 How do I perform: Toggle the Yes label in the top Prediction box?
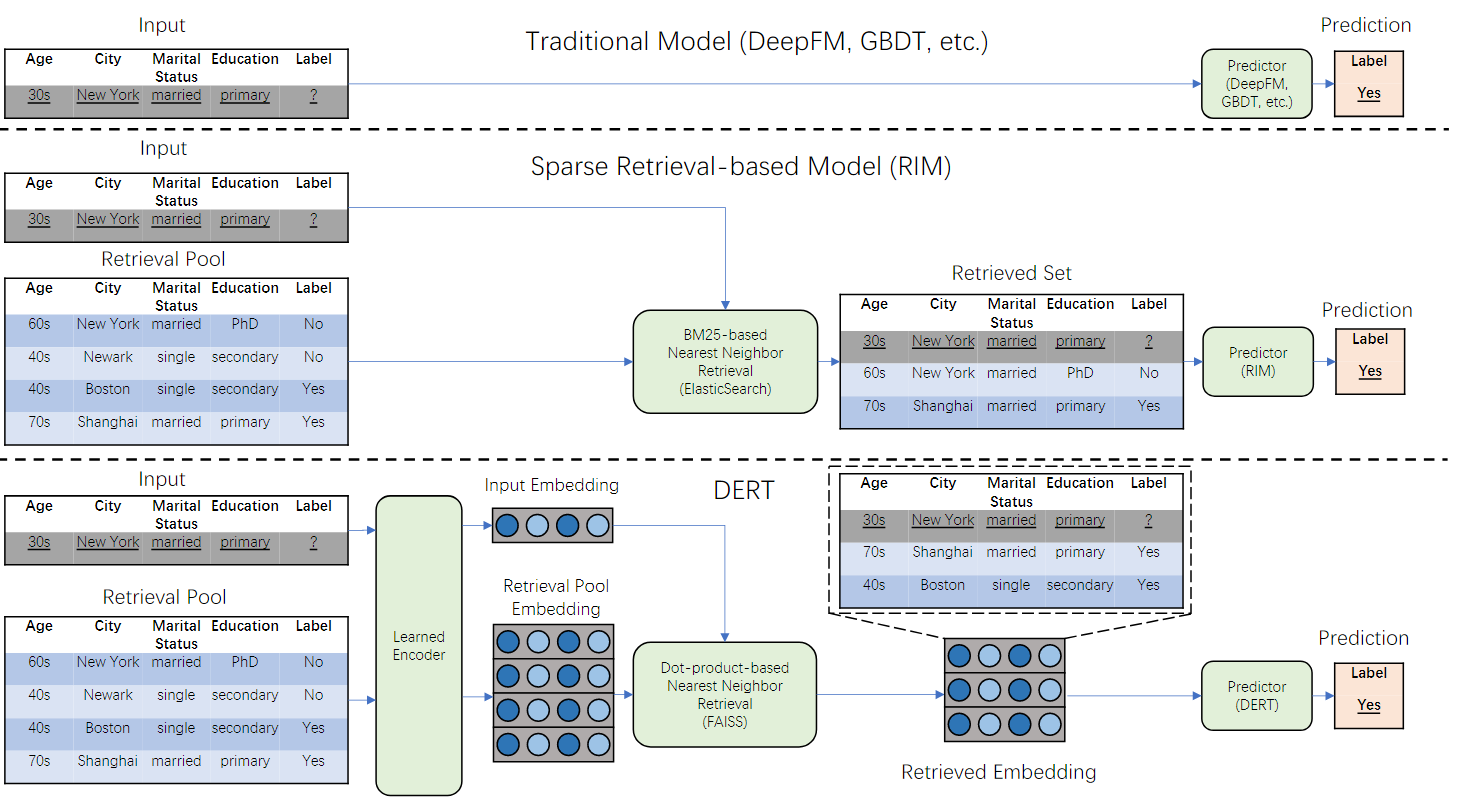click(x=1368, y=92)
